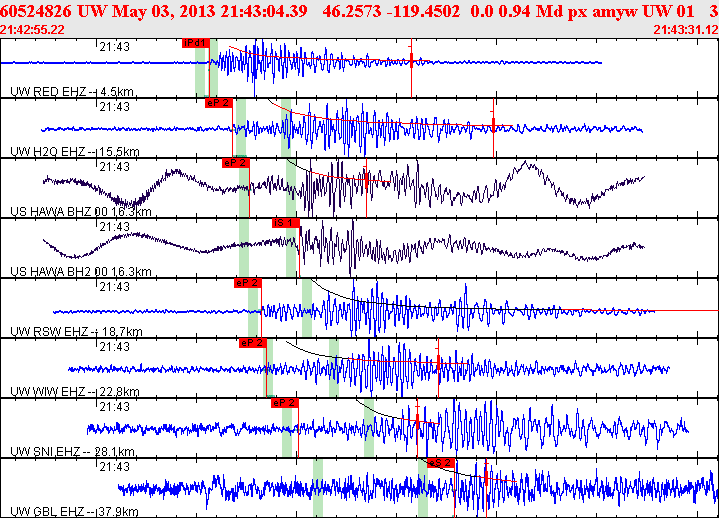The height and width of the screenshot is (518, 719).
Task: Click the end time 21:43:31.12 label
Action: 685,30
